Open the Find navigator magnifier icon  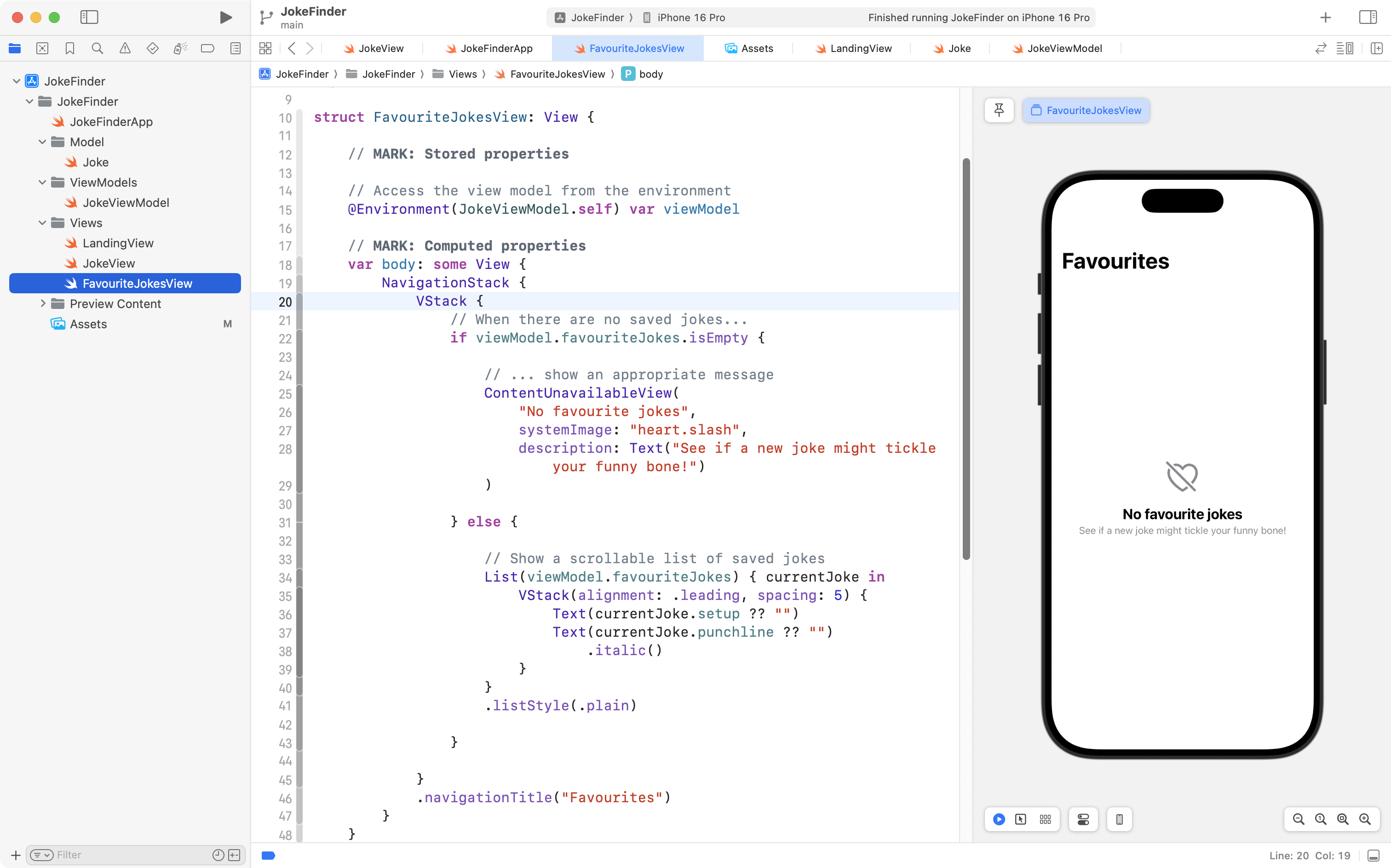pyautogui.click(x=97, y=48)
